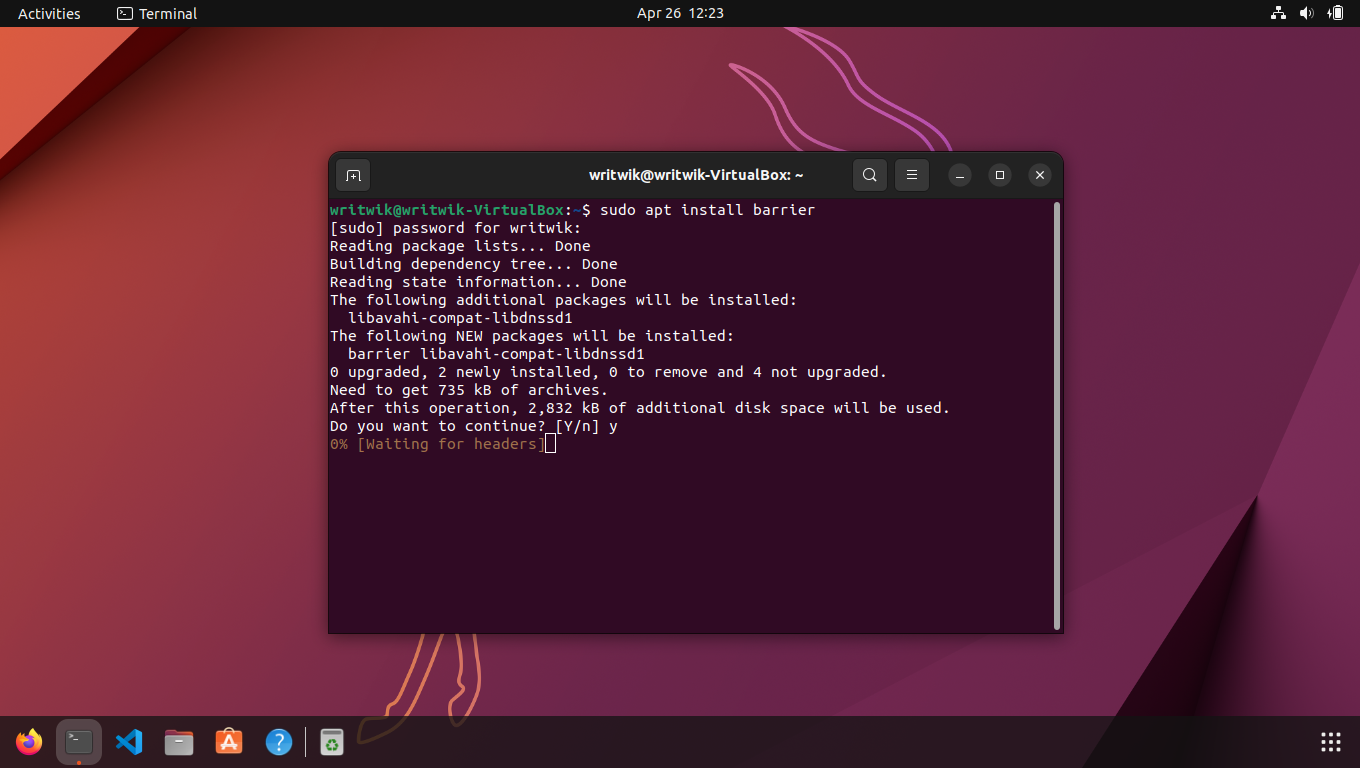Open Visual Studio Code from the dock
This screenshot has height=768, width=1360.
click(129, 742)
